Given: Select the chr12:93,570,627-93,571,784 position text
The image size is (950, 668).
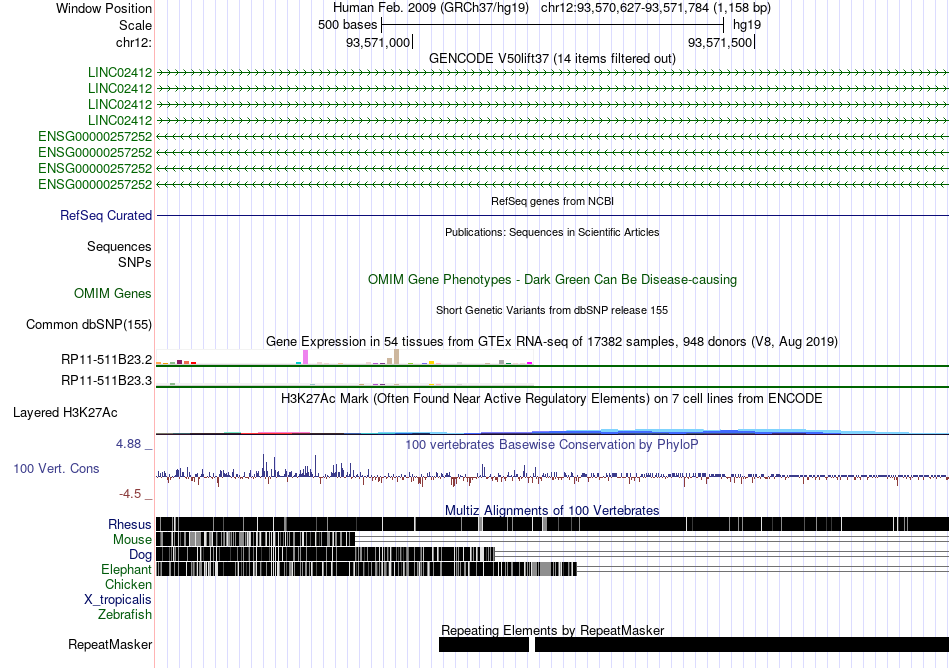Looking at the screenshot, I should click(656, 8).
